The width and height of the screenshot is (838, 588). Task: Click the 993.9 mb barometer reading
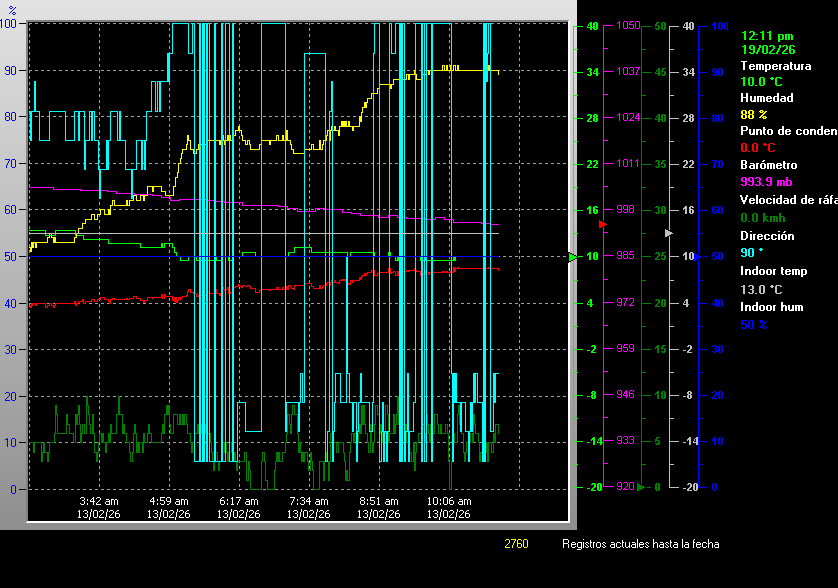point(768,181)
